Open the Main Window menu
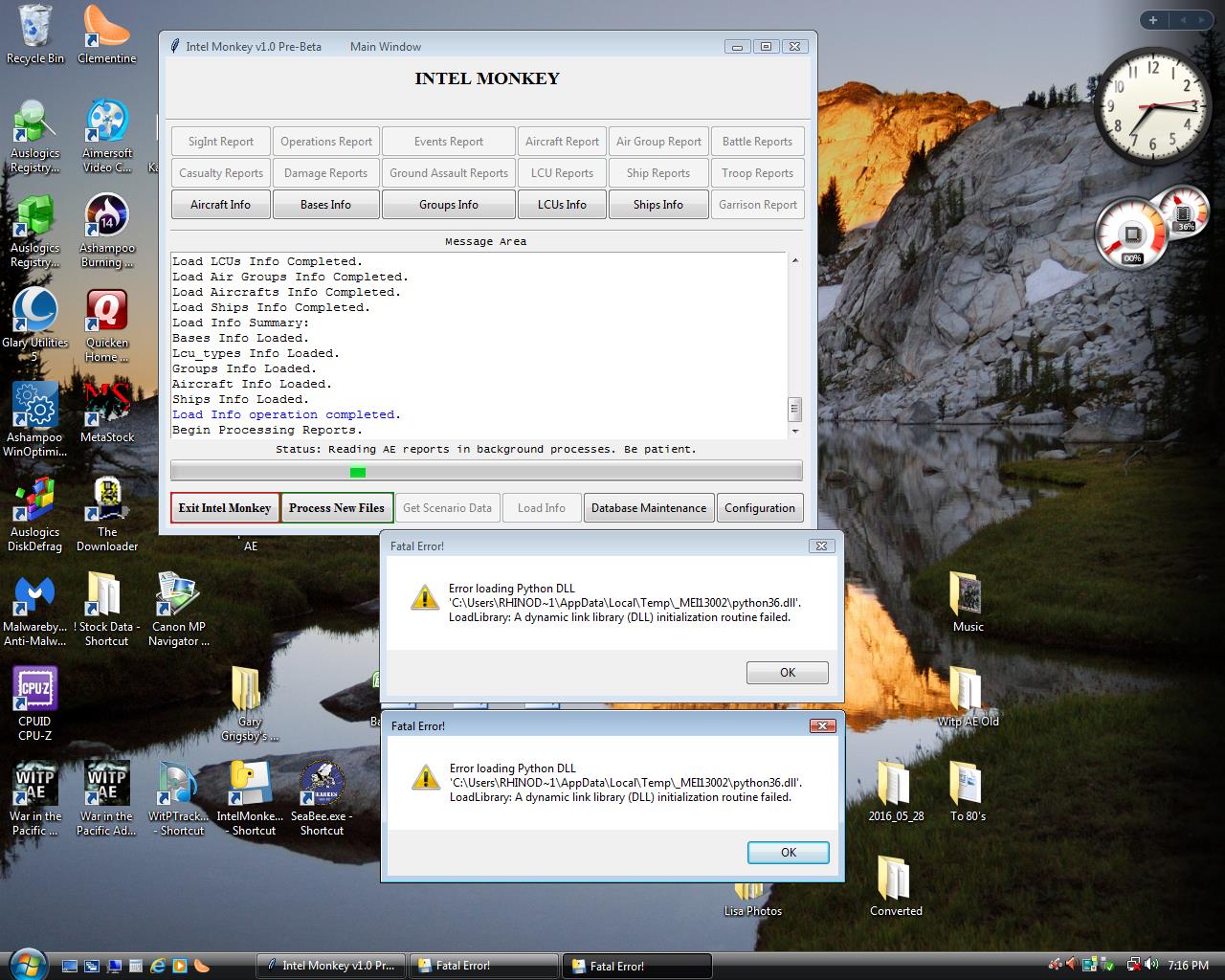1225x980 pixels. pos(385,46)
